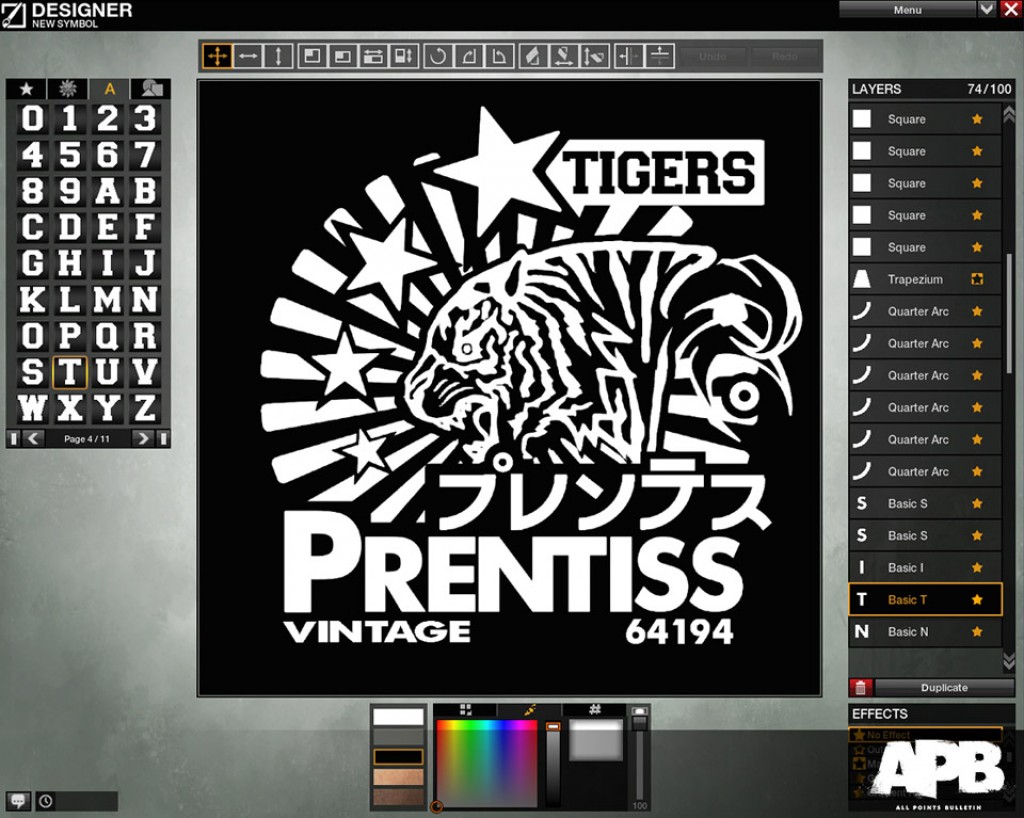Pick the white color swatch
This screenshot has height=818, width=1024.
click(398, 717)
